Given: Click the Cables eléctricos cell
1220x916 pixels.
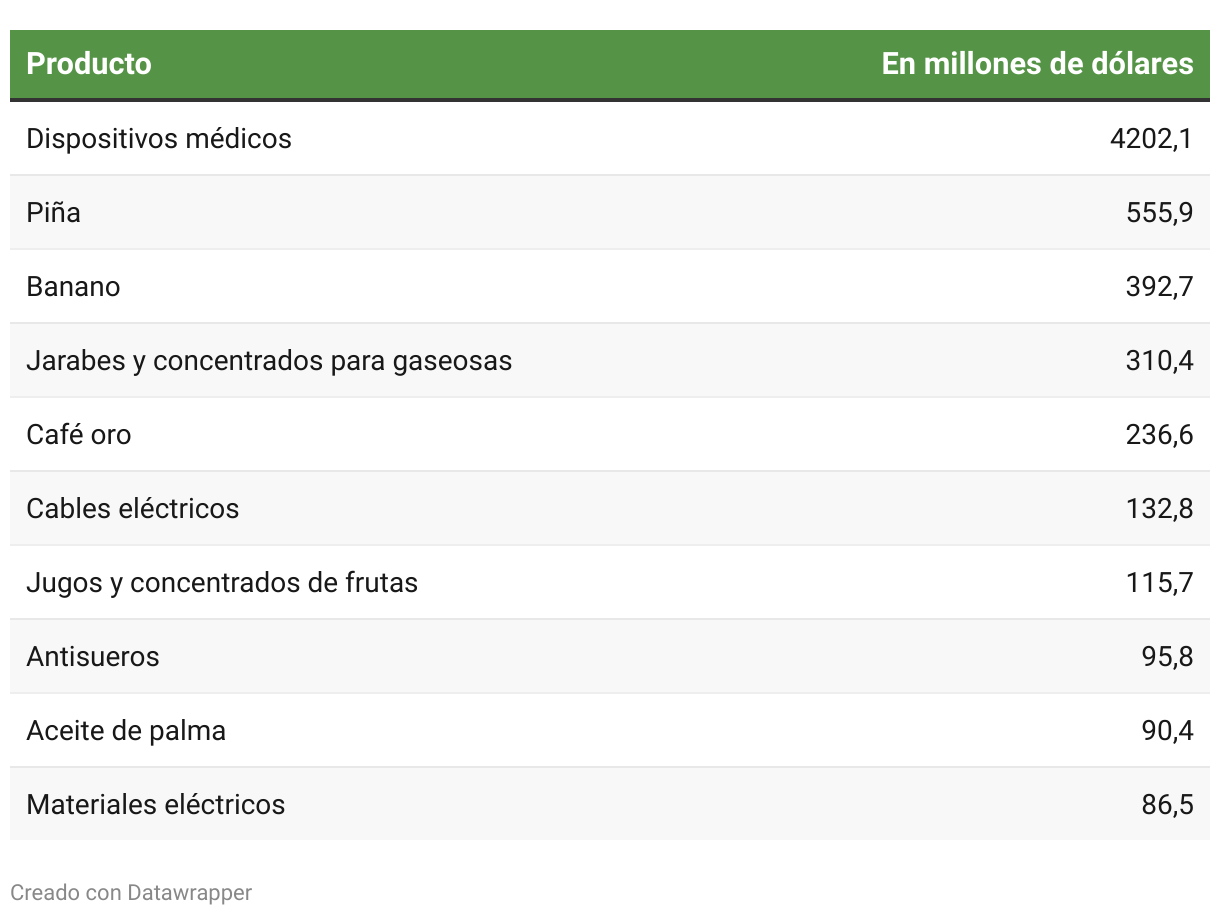Looking at the screenshot, I should 133,508.
